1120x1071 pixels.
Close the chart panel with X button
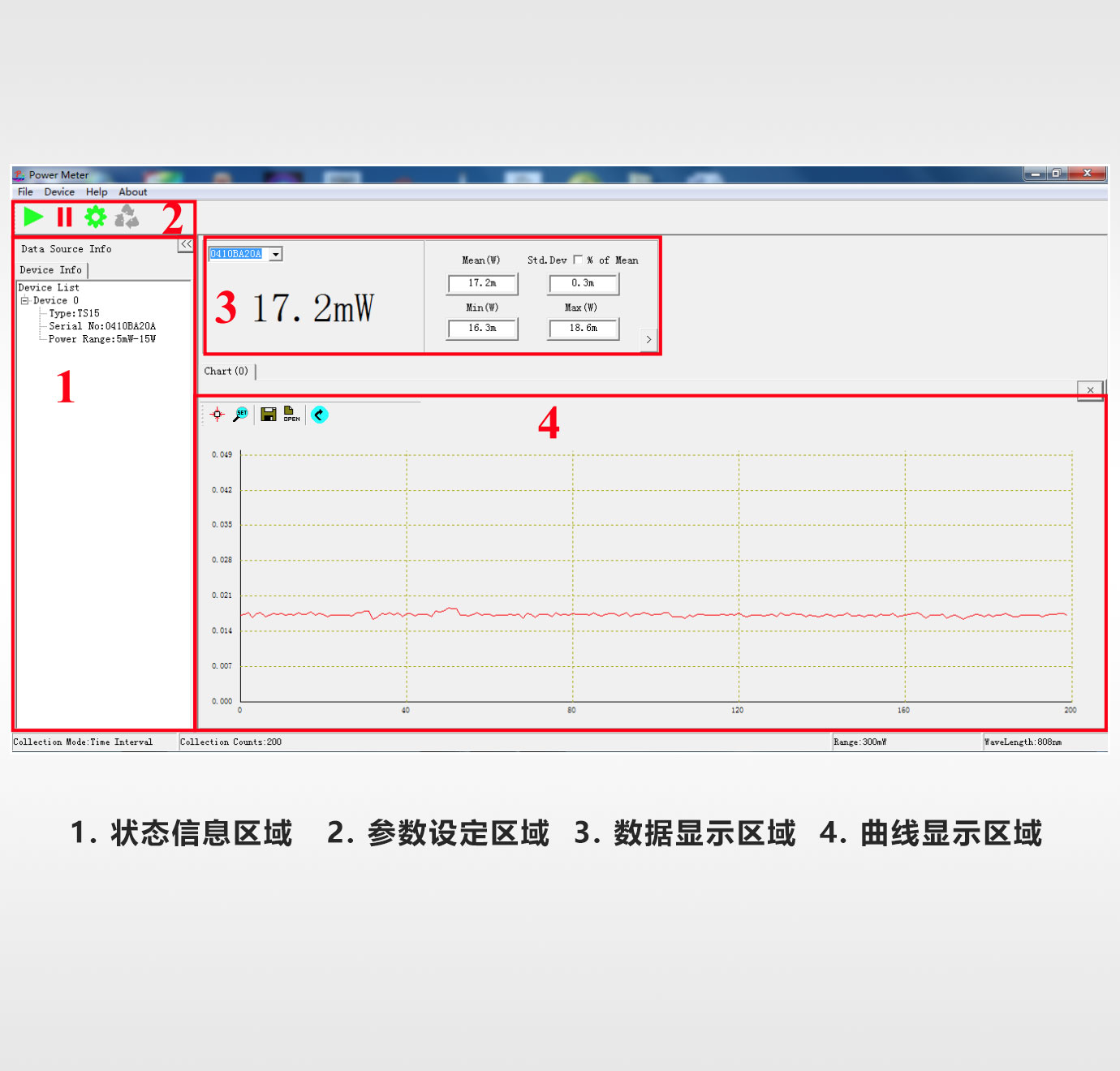click(x=1090, y=390)
